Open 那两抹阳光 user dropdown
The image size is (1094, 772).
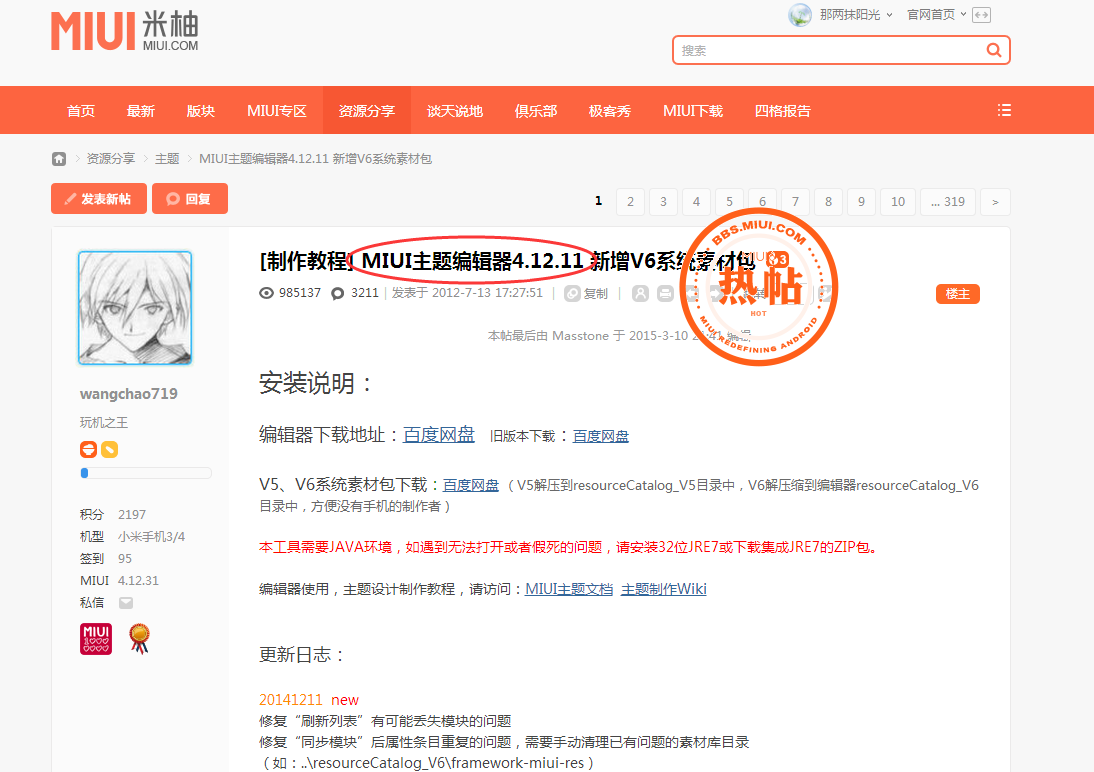click(x=855, y=15)
